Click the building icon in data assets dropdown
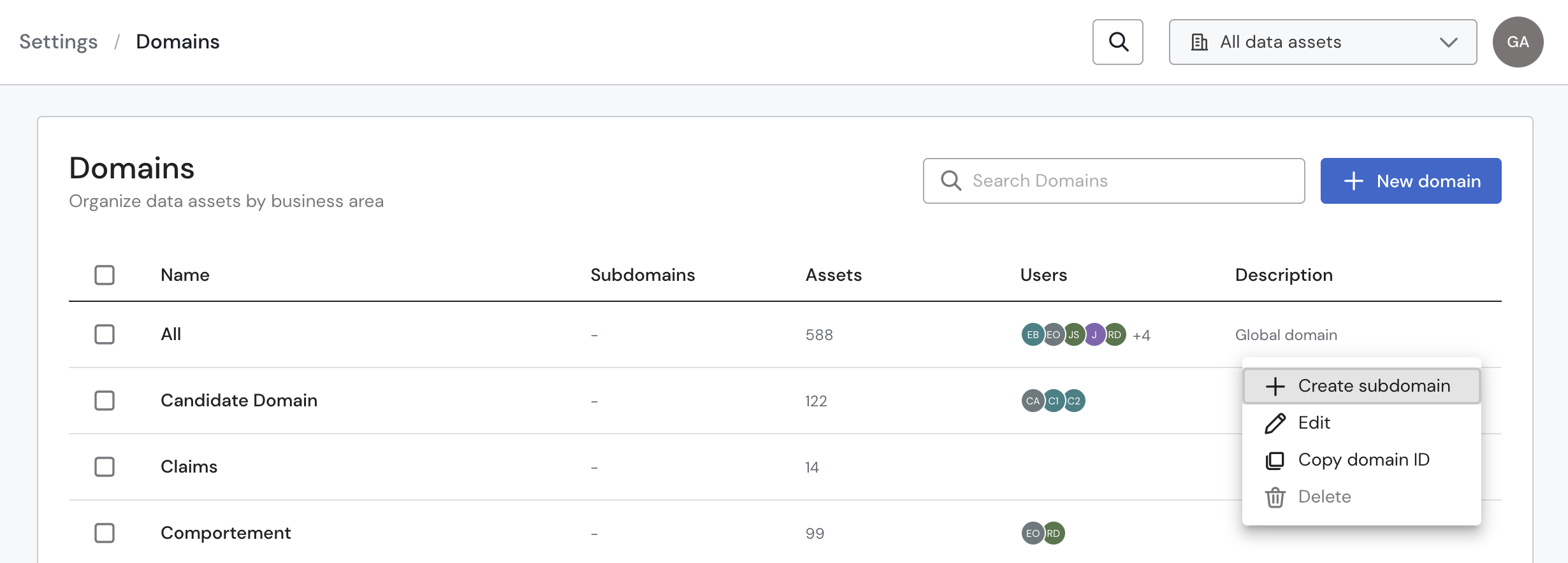Screen dimensions: 1568x563 point(1200,42)
